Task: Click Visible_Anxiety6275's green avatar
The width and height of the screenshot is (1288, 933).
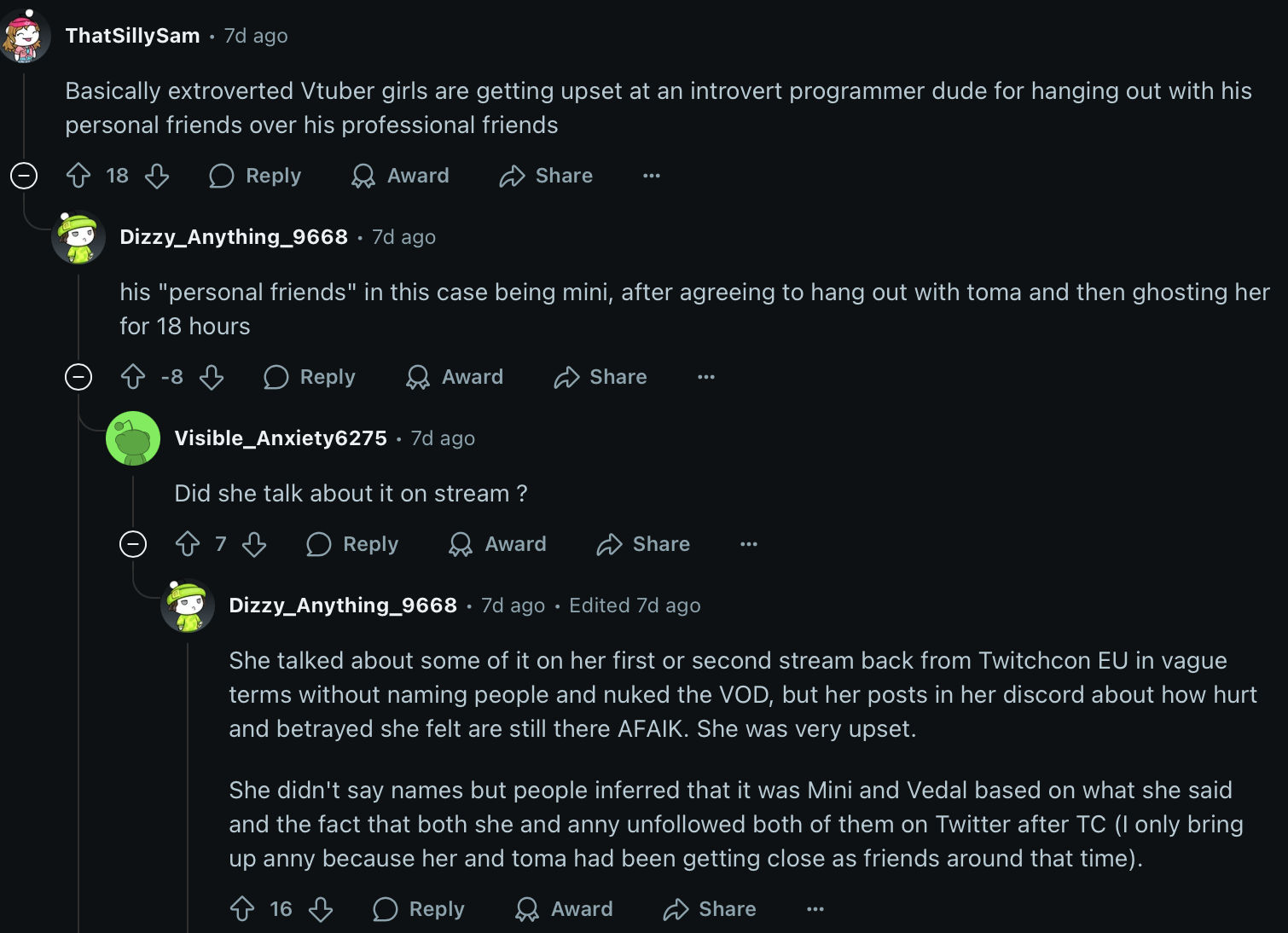Action: 133,438
